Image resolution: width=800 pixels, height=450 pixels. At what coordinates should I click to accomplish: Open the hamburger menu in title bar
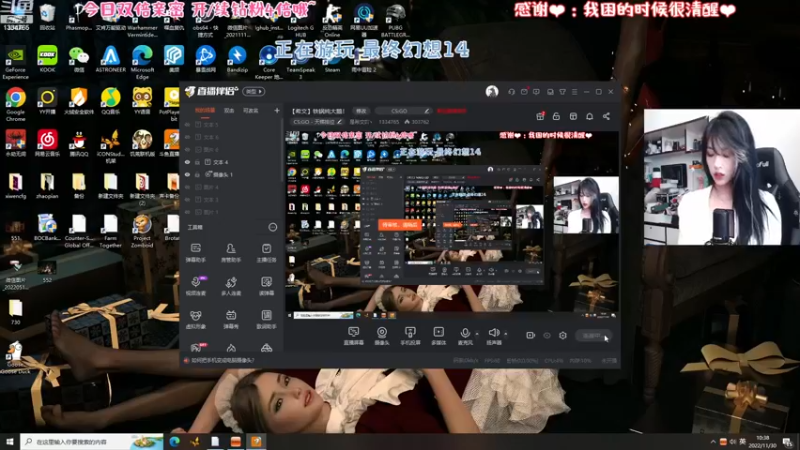point(574,92)
